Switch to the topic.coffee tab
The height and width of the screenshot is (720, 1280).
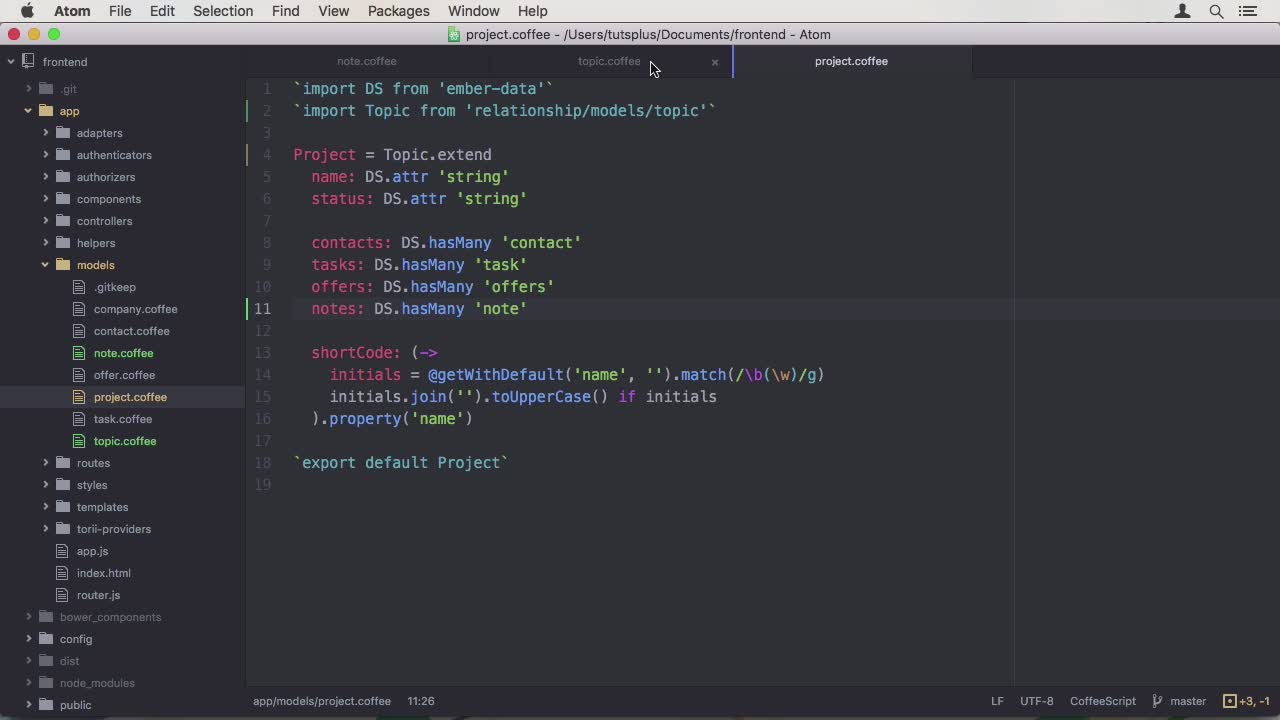coord(609,61)
